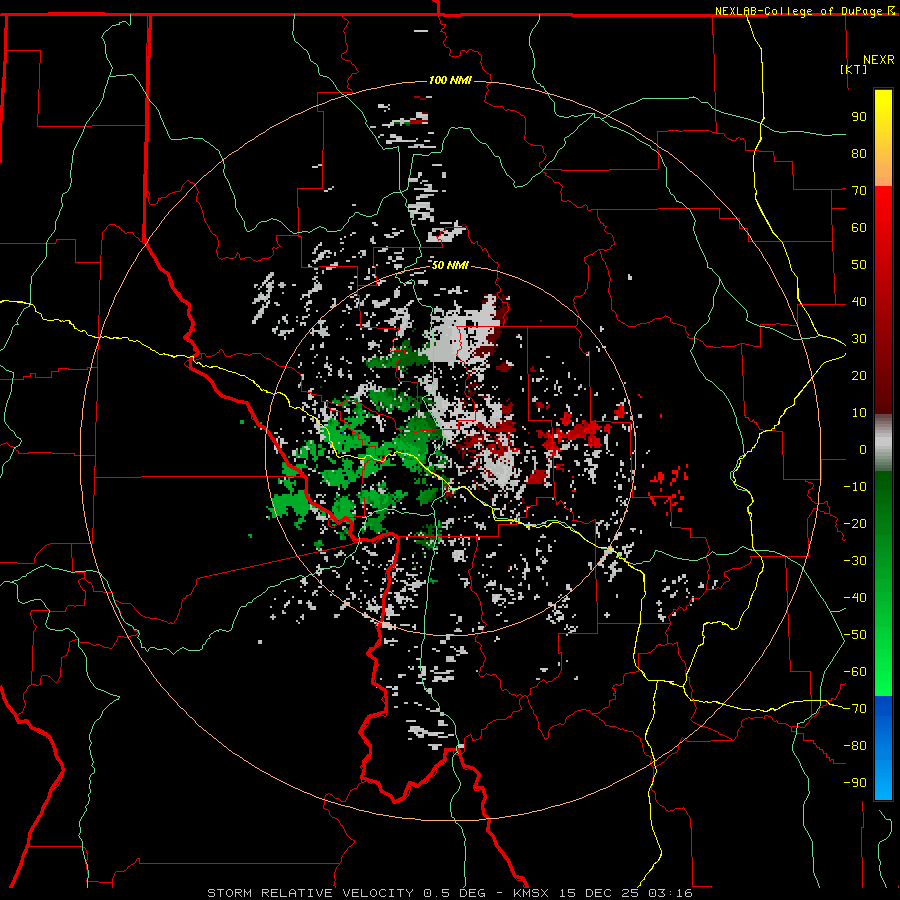Click the 50 NMI range ring label
The height and width of the screenshot is (900, 900).
450,265
